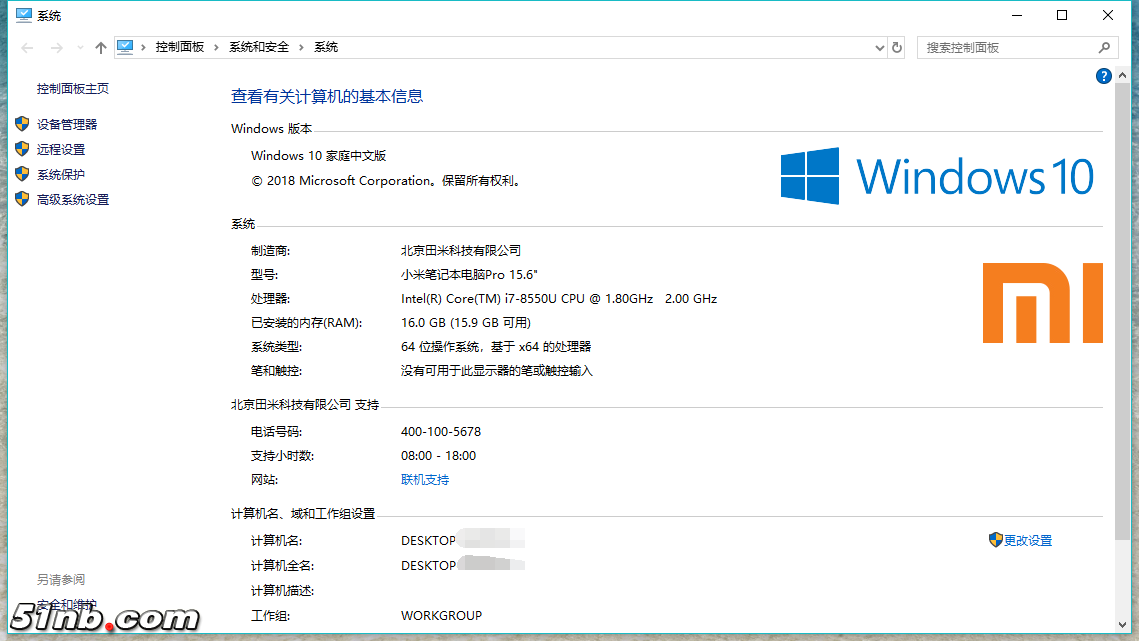Image resolution: width=1139 pixels, height=641 pixels.
Task: Click the search magnifier icon
Action: [x=1104, y=47]
